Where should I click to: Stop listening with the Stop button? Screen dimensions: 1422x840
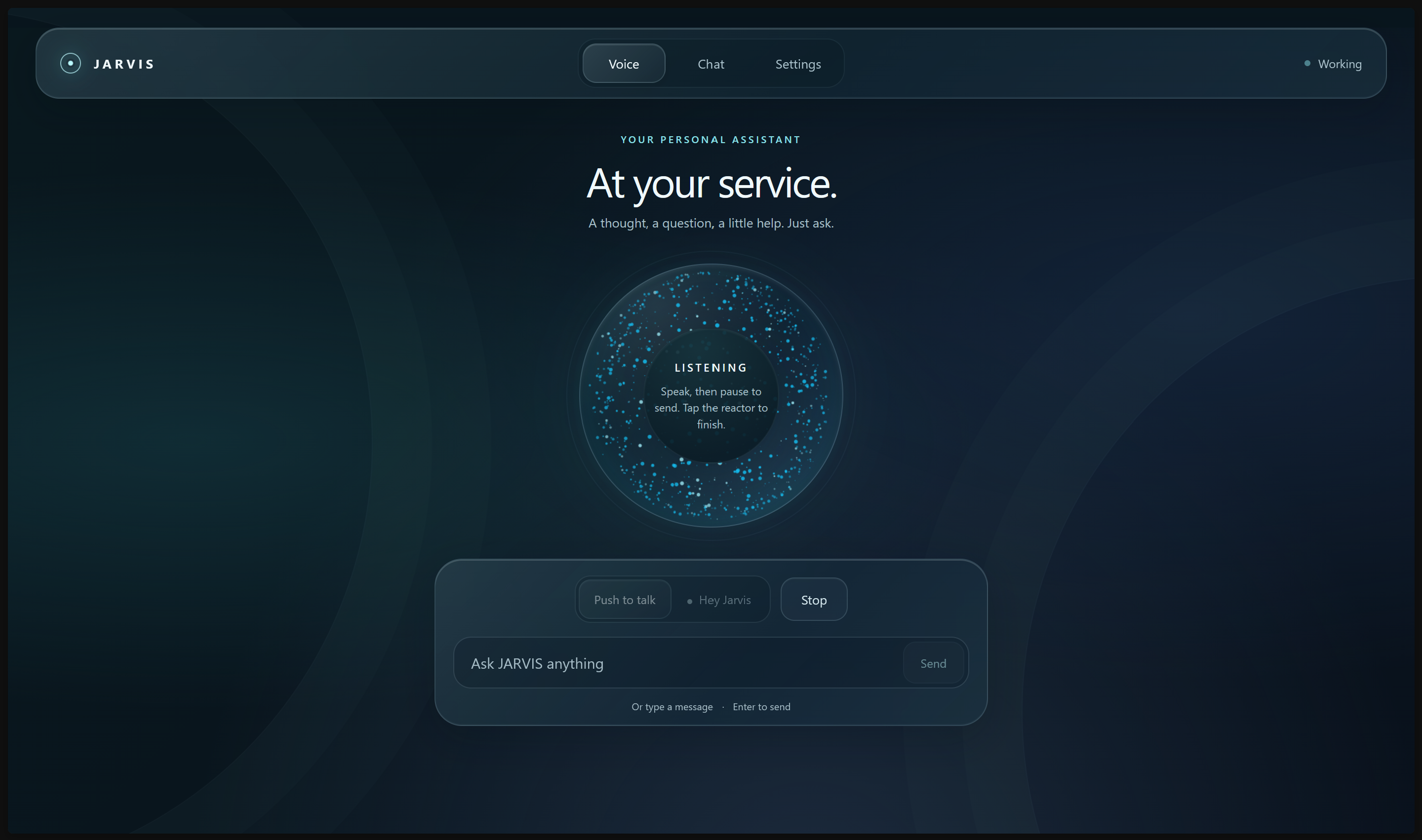(814, 600)
